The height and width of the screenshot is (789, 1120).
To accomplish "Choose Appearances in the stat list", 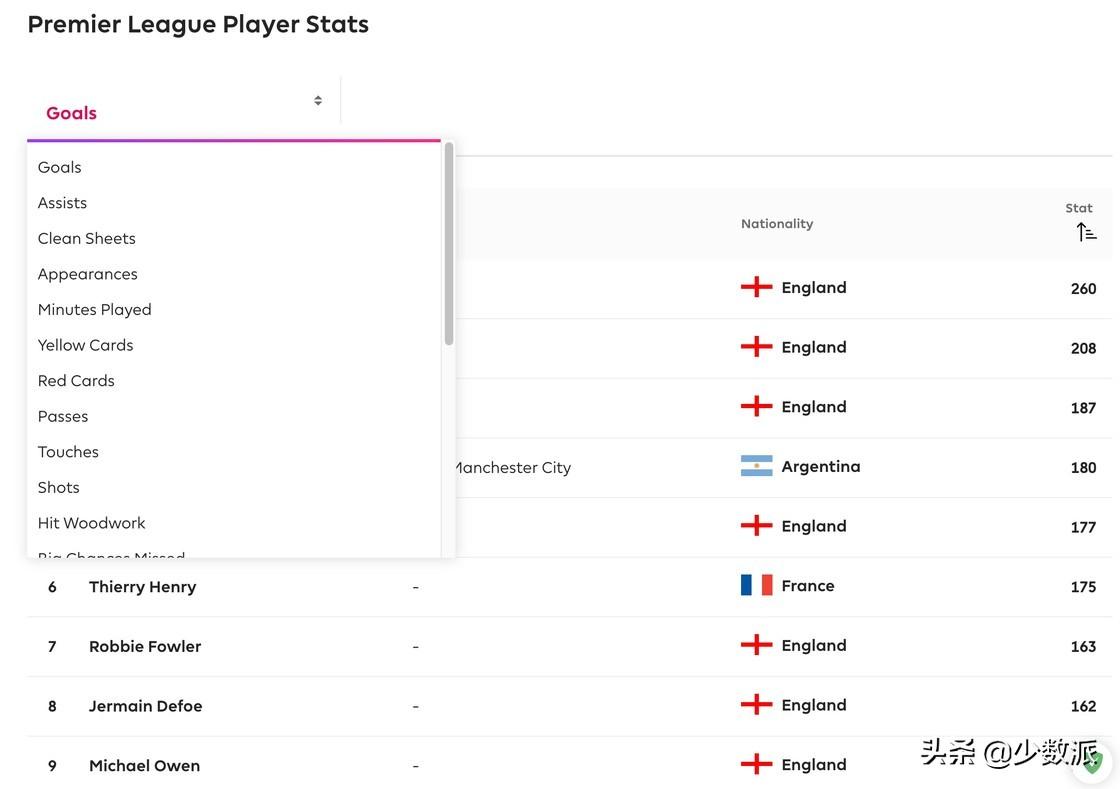I will click(x=87, y=274).
